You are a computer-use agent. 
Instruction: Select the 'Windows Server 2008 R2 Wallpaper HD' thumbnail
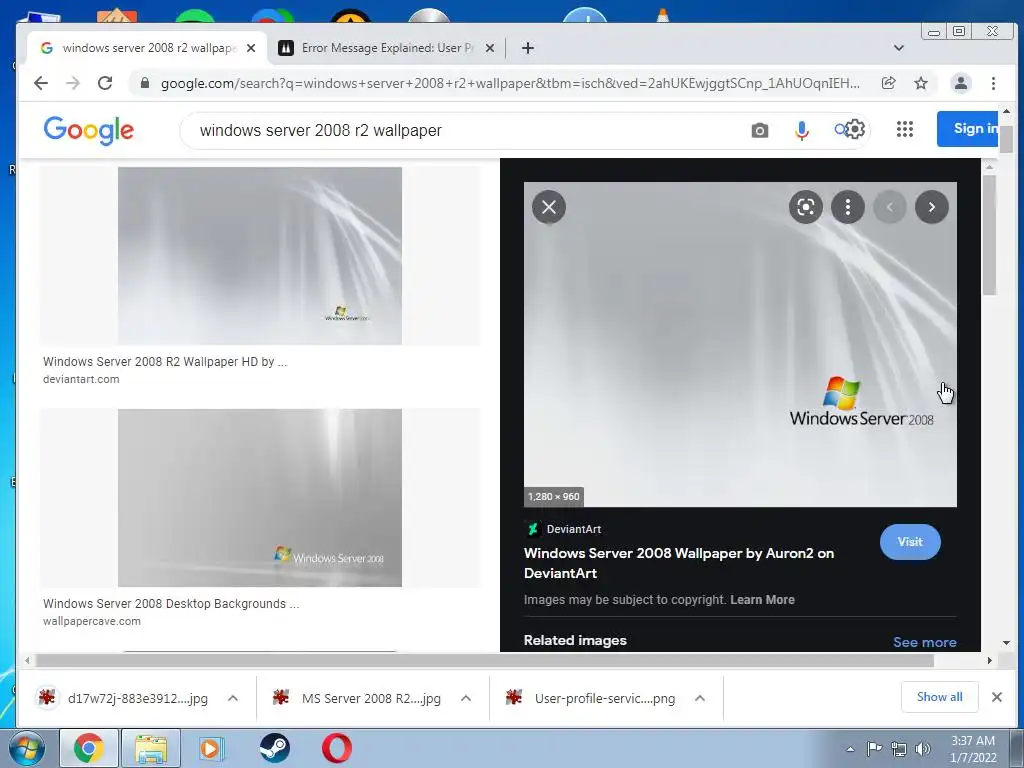(x=260, y=255)
